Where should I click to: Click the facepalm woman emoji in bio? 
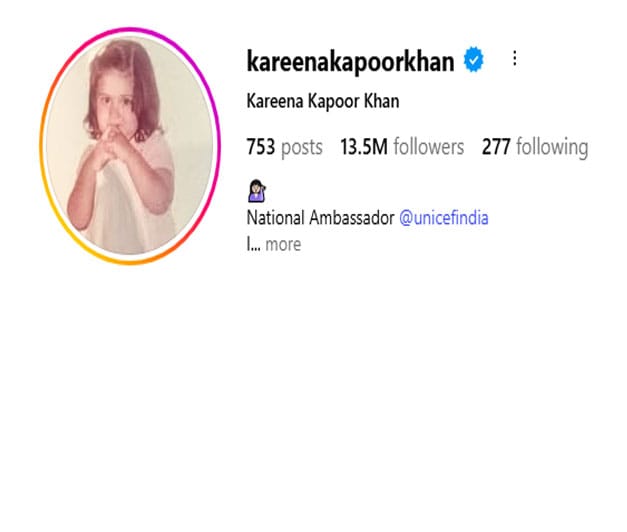pyautogui.click(x=256, y=191)
